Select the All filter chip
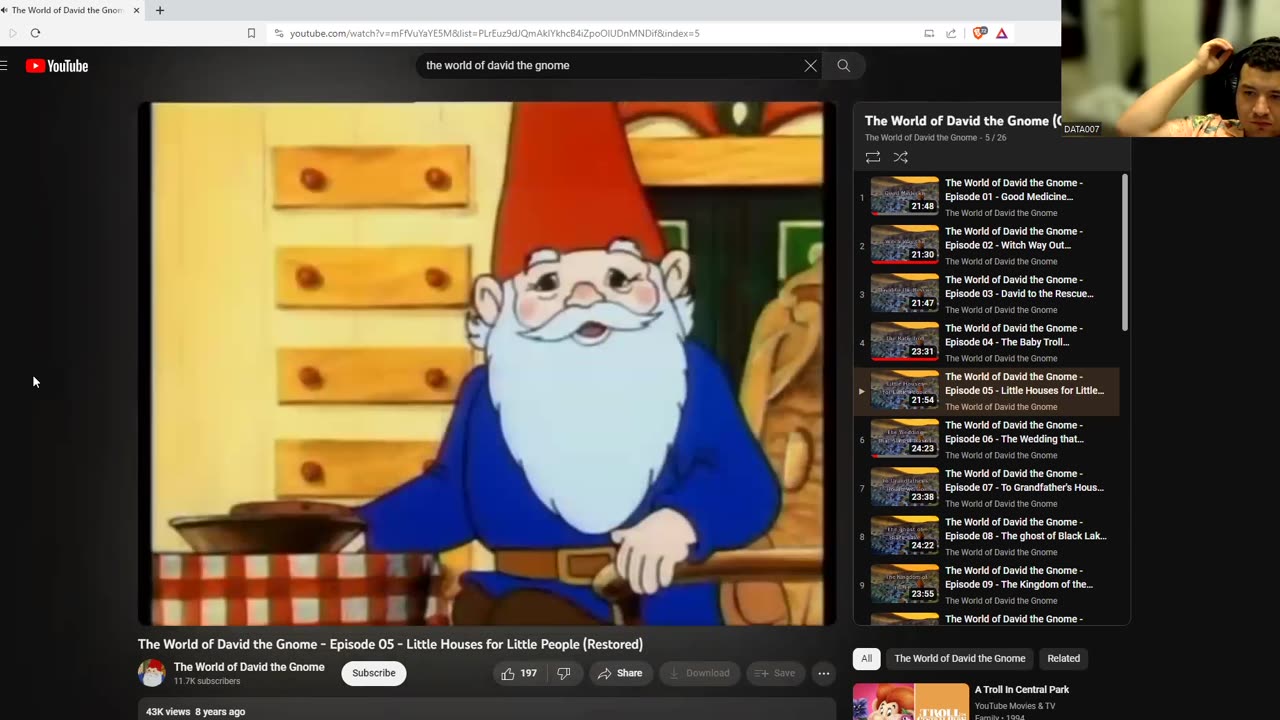The image size is (1280, 720). (867, 658)
